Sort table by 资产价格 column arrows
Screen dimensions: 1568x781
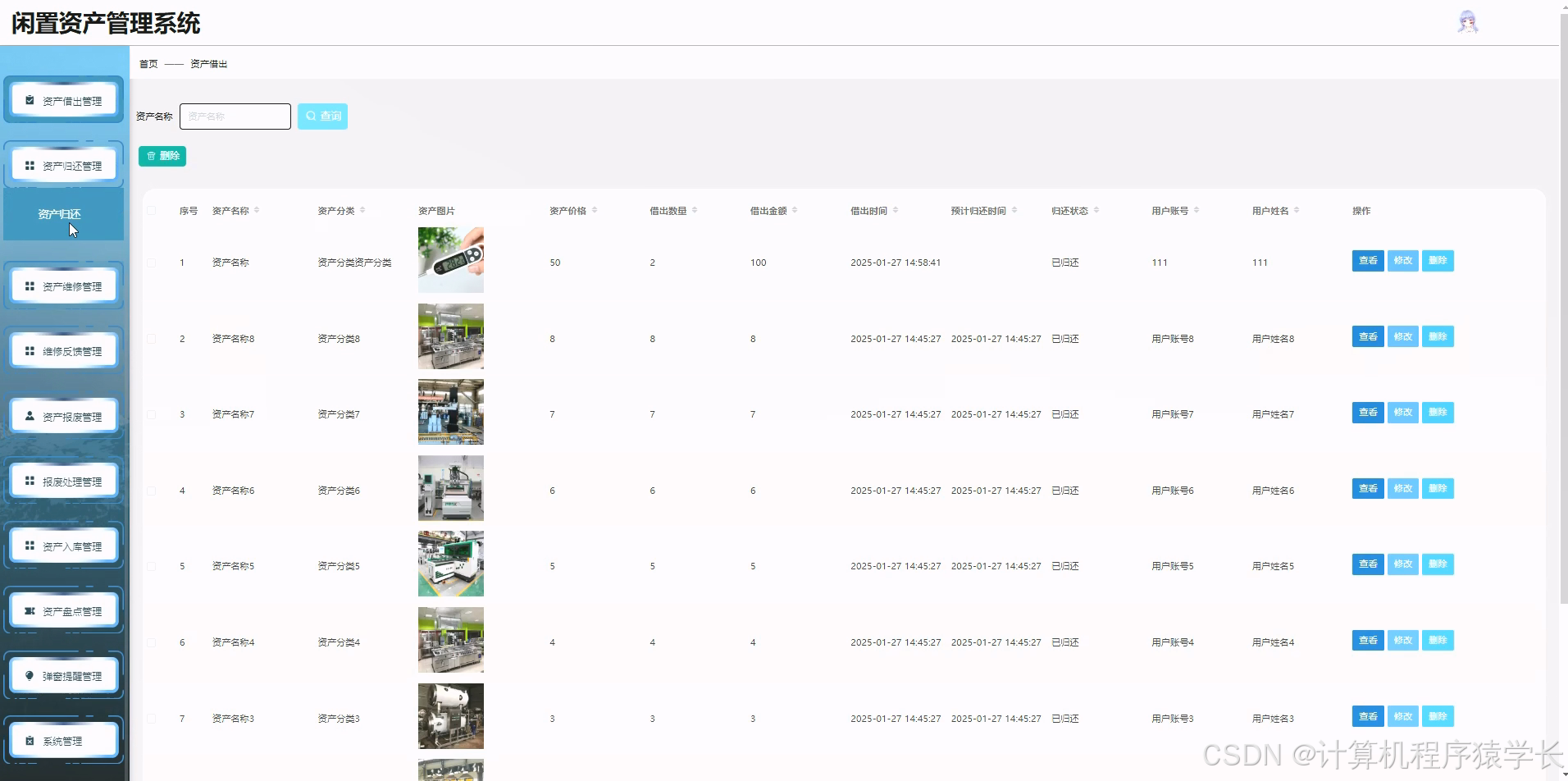click(x=595, y=211)
